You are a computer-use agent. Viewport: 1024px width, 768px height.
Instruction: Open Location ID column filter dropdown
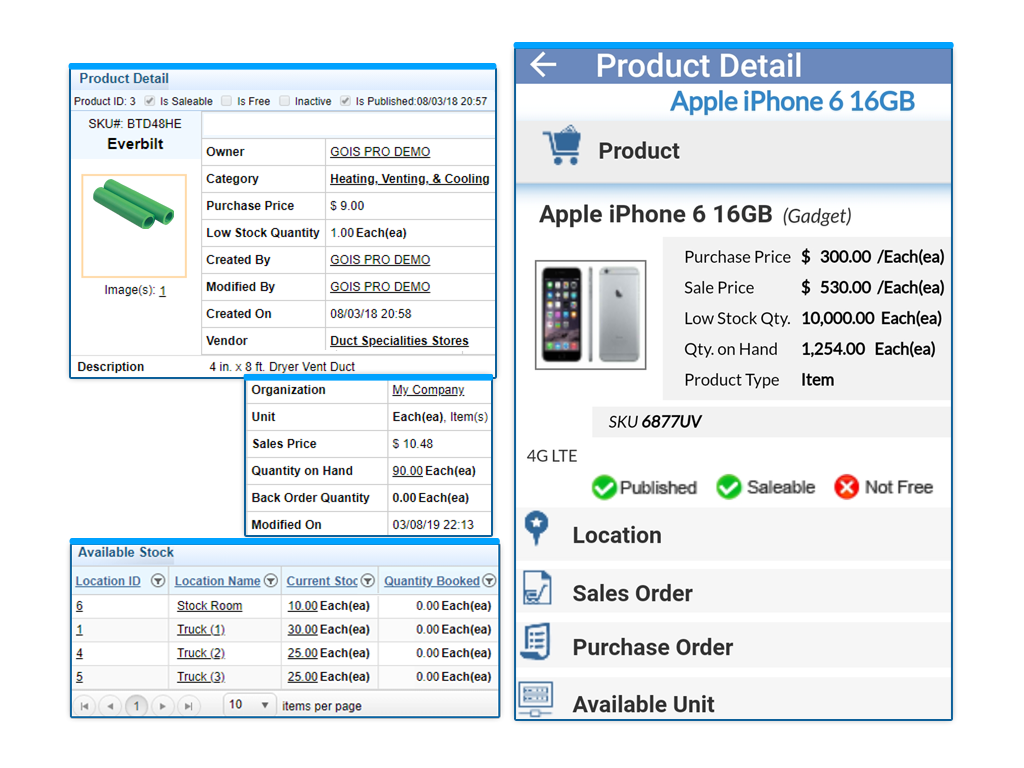[x=157, y=581]
